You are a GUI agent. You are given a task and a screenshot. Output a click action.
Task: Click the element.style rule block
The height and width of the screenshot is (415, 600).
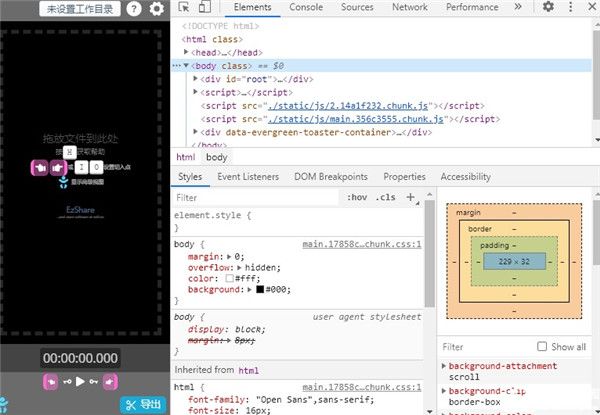[x=298, y=221]
